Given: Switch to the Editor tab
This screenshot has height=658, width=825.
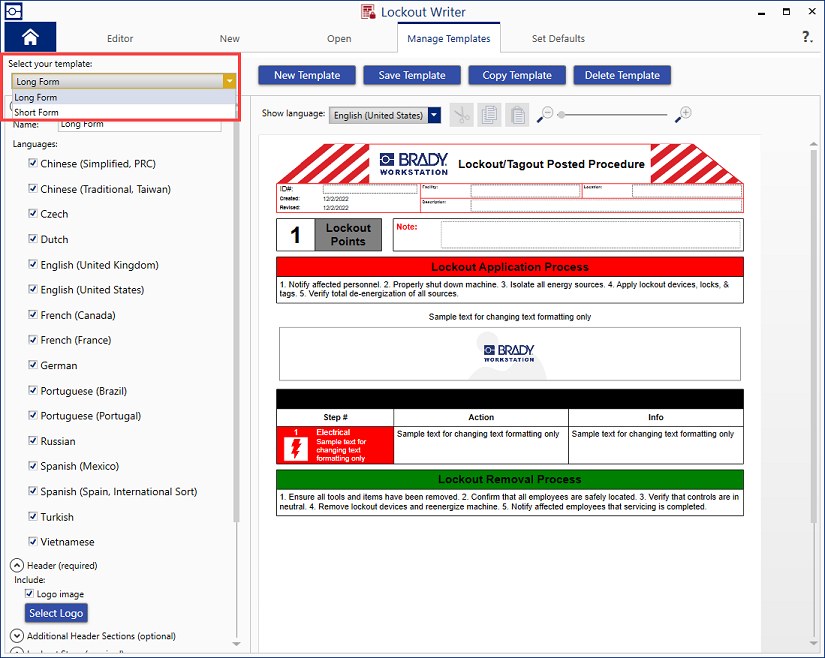Looking at the screenshot, I should pos(120,39).
